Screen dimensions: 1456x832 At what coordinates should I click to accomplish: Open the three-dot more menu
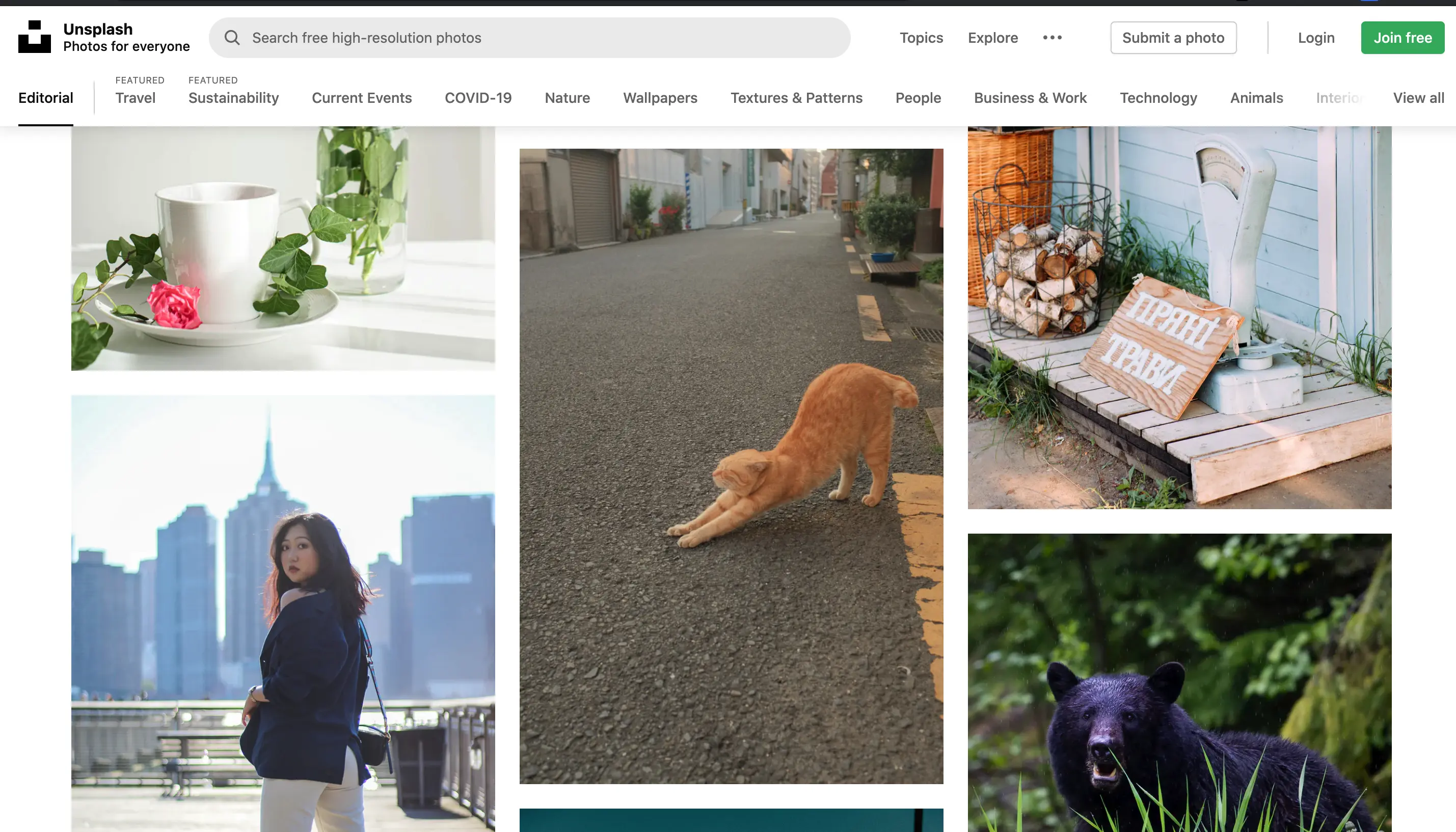point(1052,38)
